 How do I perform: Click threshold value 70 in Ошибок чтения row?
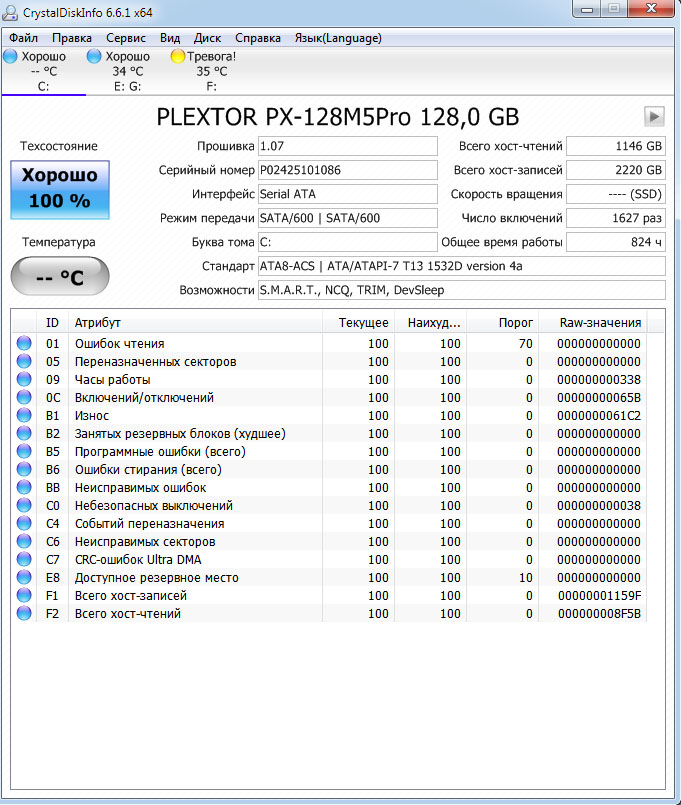[525, 343]
